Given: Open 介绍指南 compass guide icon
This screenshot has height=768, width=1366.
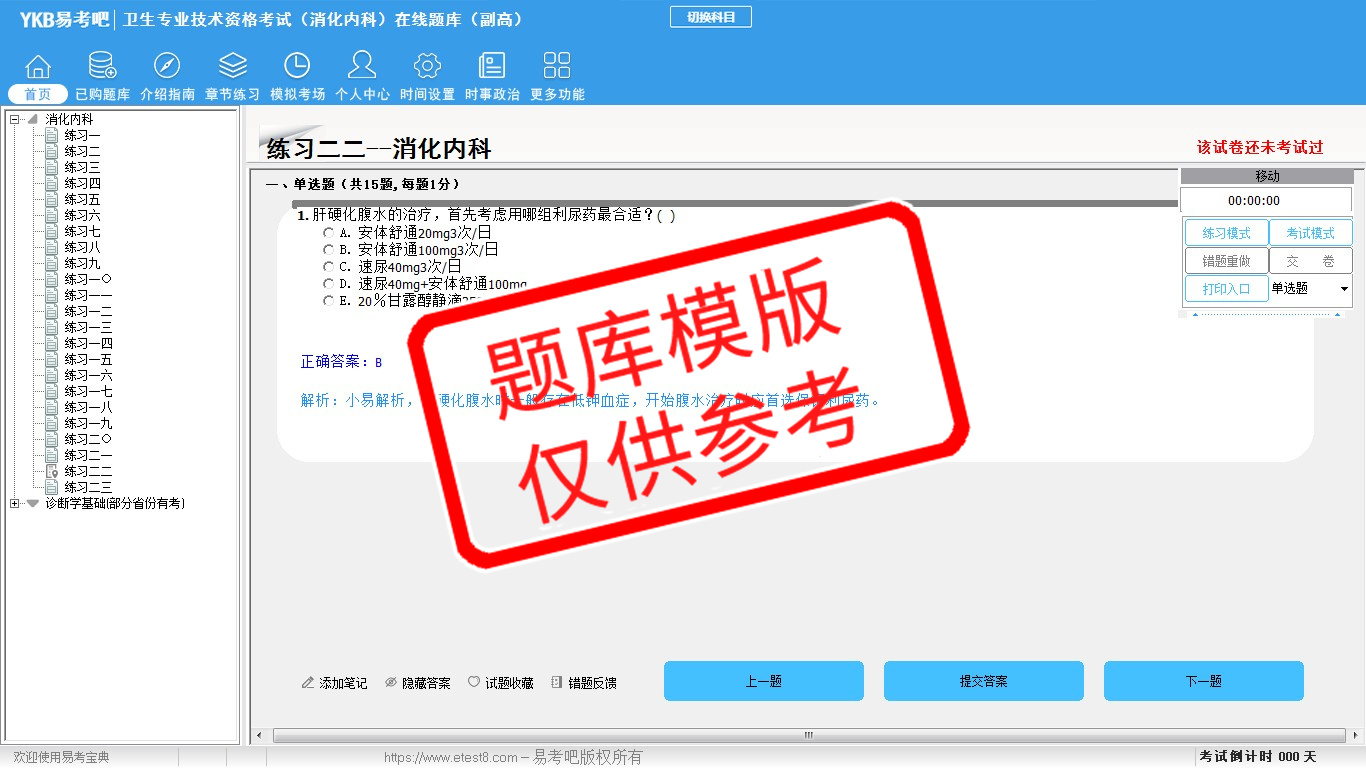Looking at the screenshot, I should point(167,67).
